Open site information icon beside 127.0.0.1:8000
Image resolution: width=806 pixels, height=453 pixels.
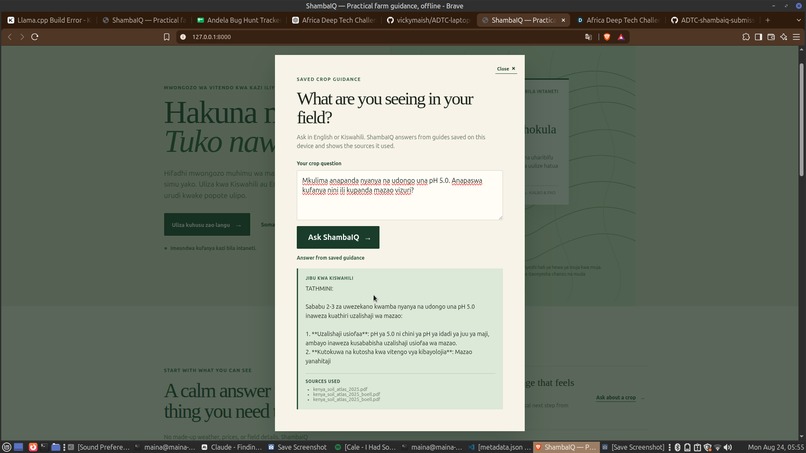pyautogui.click(x=183, y=37)
